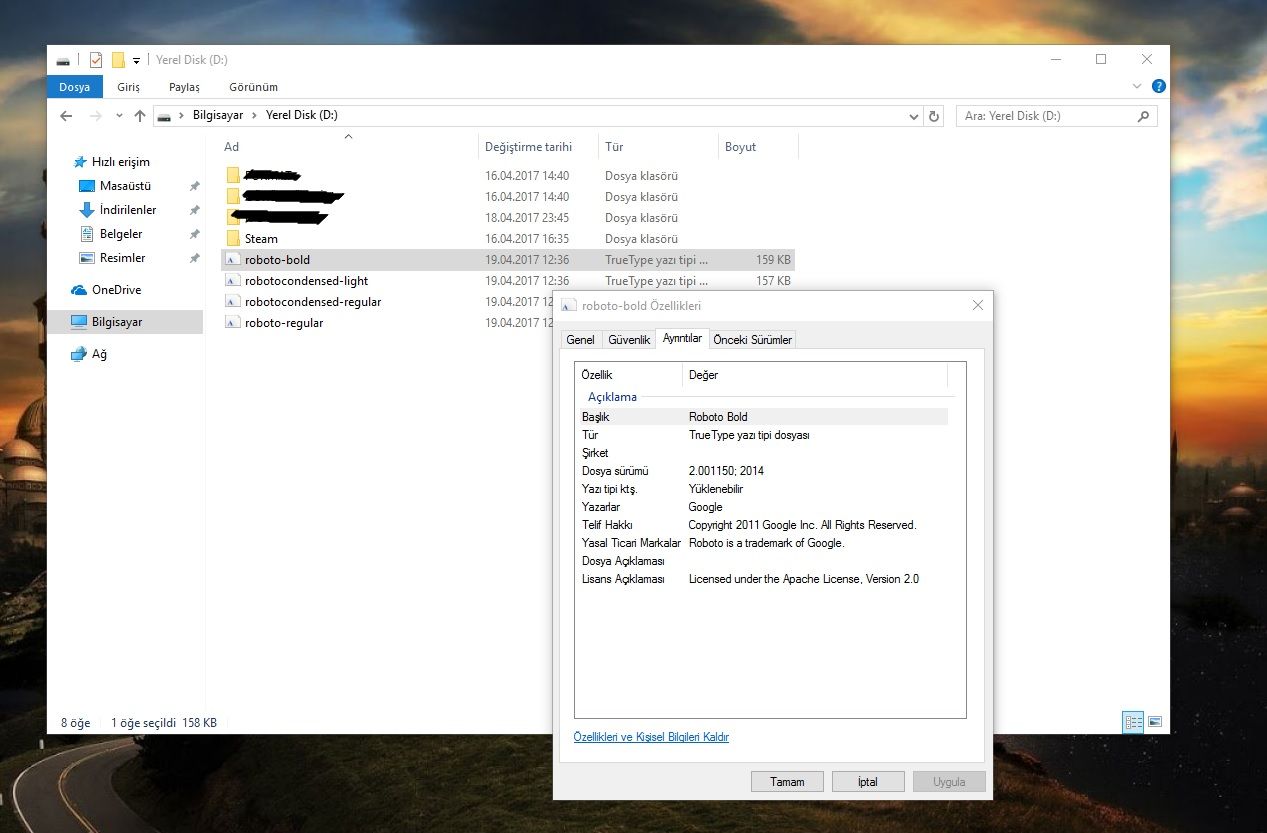Switch to Ayrıntılar tab in properties
1267x833 pixels.
point(682,338)
